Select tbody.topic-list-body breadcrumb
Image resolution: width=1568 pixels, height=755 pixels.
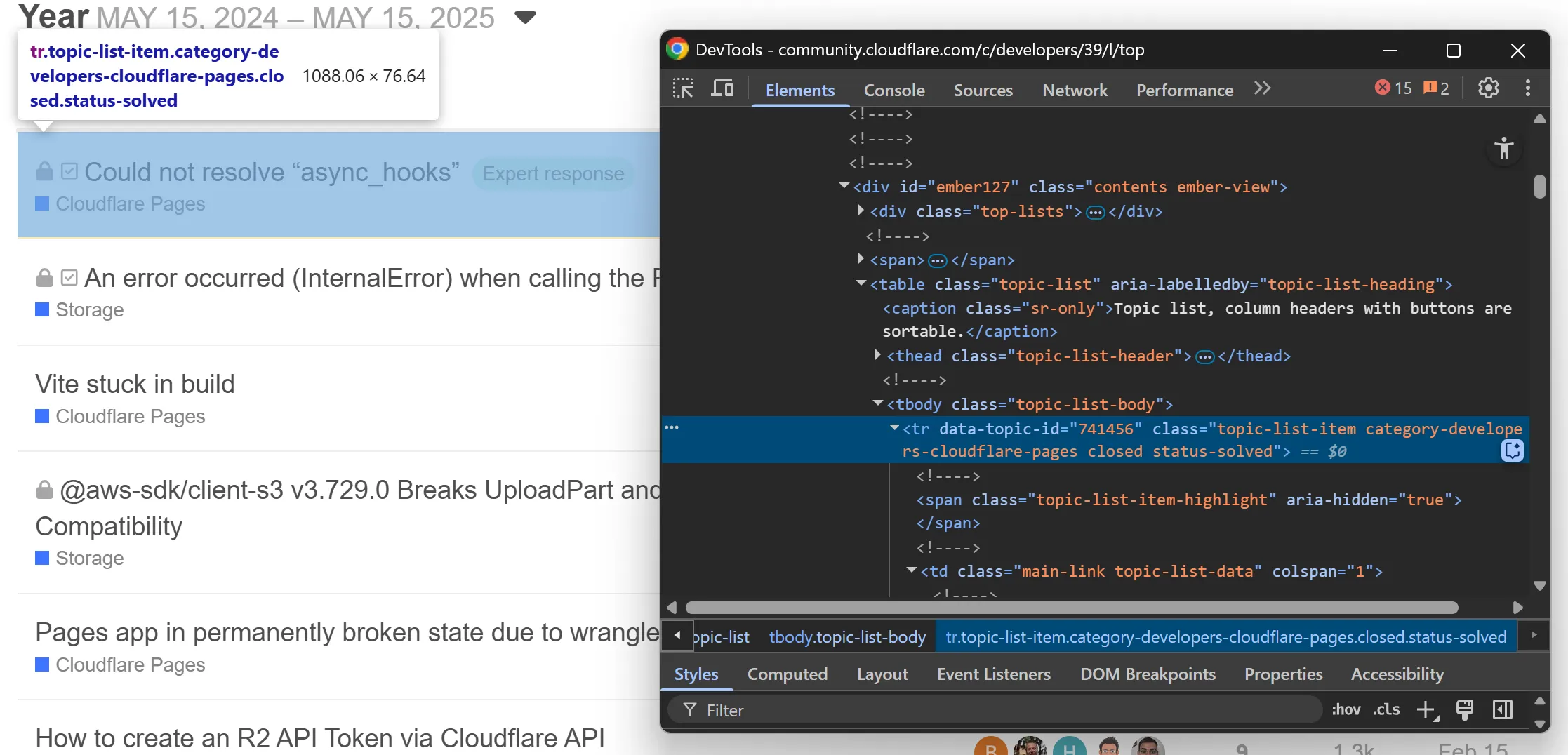tap(847, 636)
